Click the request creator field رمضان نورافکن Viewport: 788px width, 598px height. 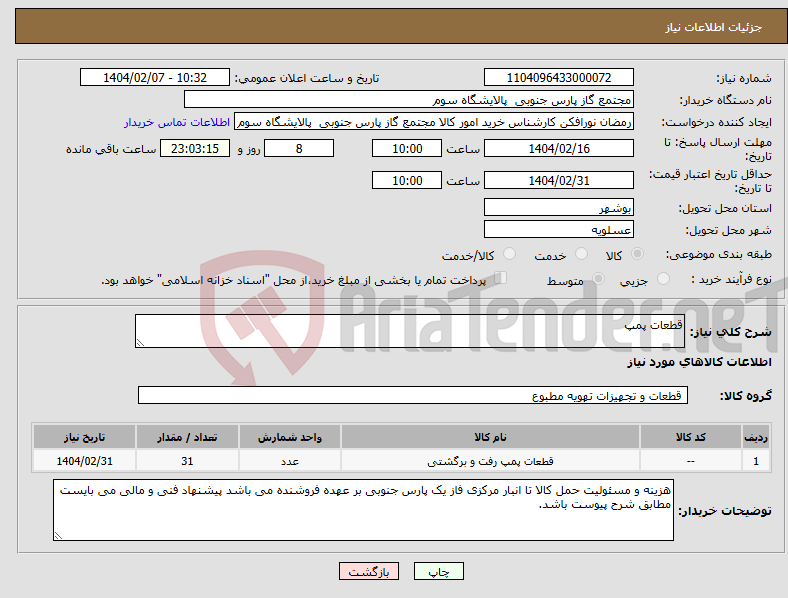point(434,122)
